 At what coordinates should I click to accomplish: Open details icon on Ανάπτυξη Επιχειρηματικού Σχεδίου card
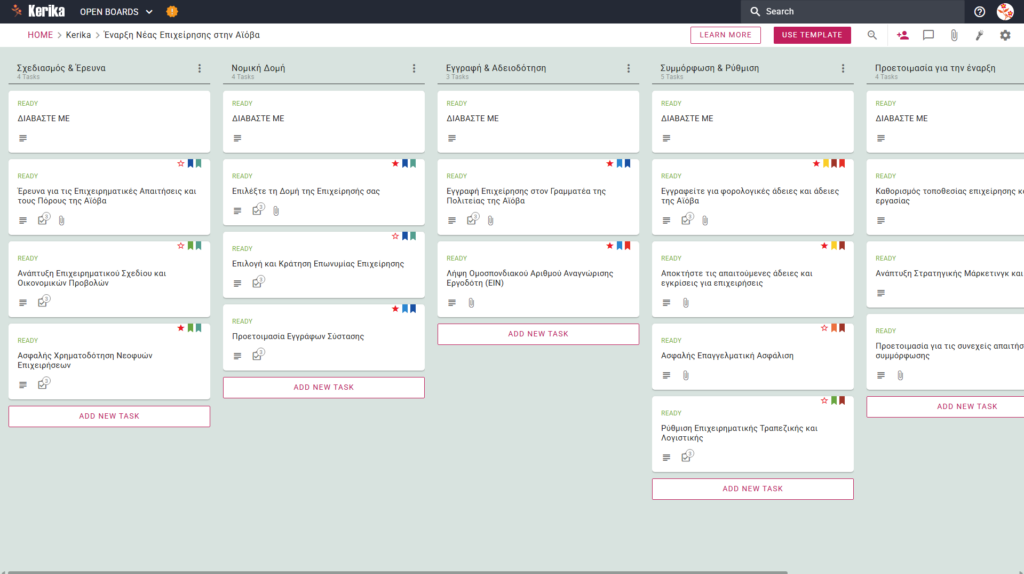[x=23, y=302]
